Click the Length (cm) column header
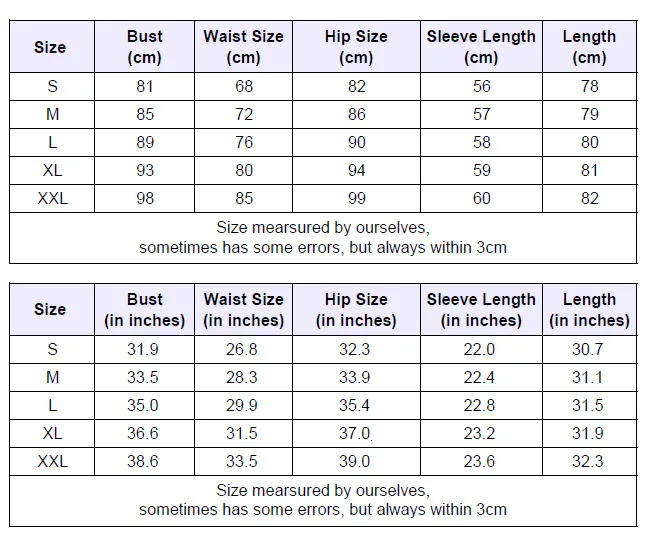The image size is (653, 537). click(590, 47)
